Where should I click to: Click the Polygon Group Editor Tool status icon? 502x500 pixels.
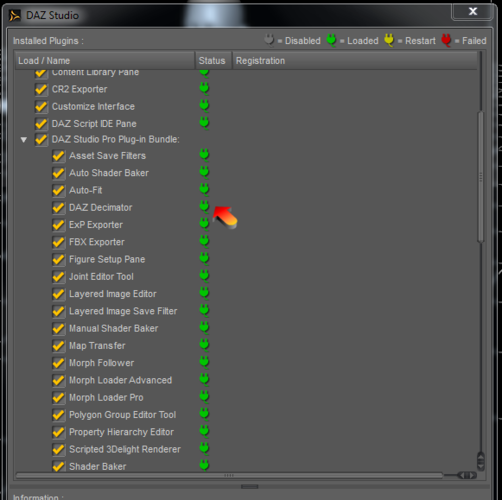point(204,414)
